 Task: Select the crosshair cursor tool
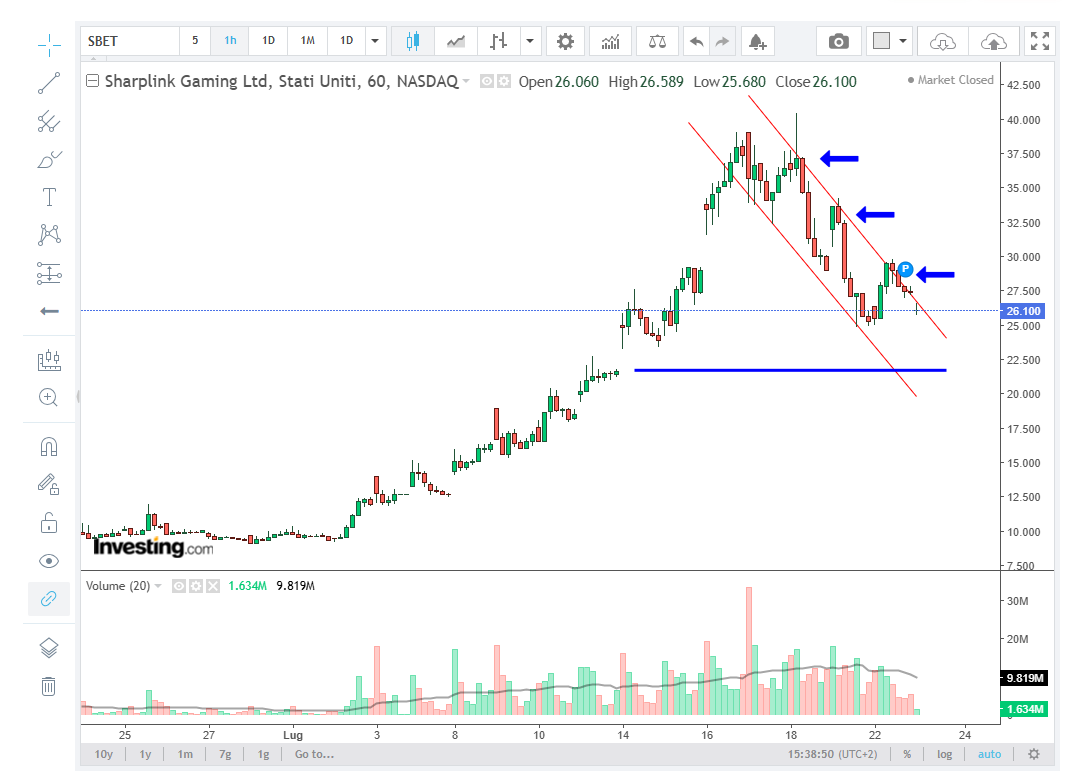click(x=49, y=46)
